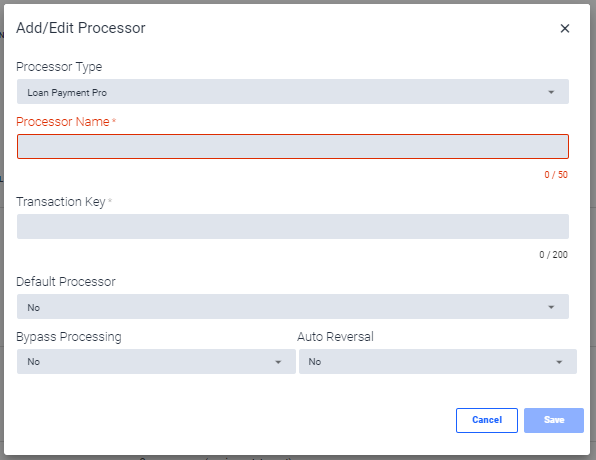Close the Add/Edit Processor dialog

(x=564, y=28)
